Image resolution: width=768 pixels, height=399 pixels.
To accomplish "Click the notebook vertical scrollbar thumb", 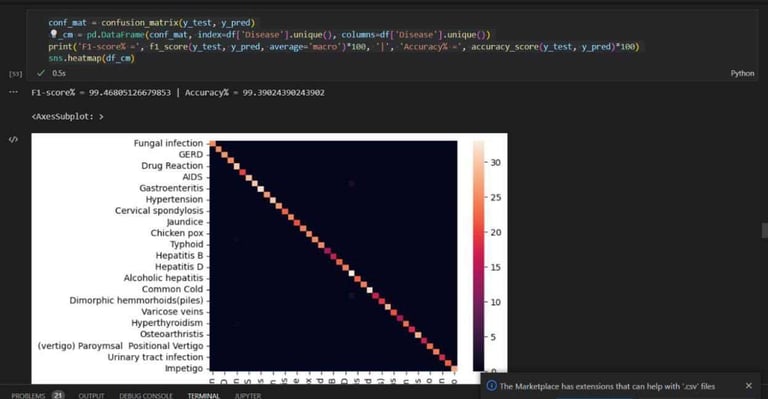I will click(x=765, y=230).
